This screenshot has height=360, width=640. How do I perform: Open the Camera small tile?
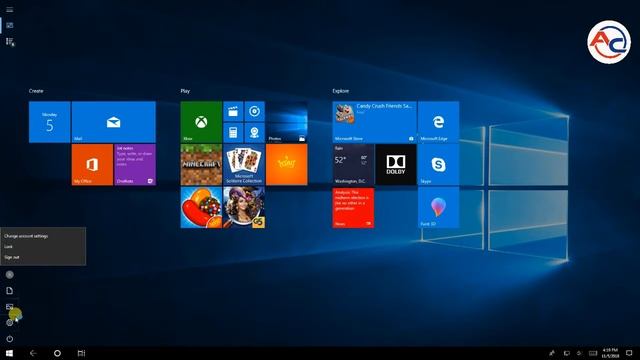[254, 133]
